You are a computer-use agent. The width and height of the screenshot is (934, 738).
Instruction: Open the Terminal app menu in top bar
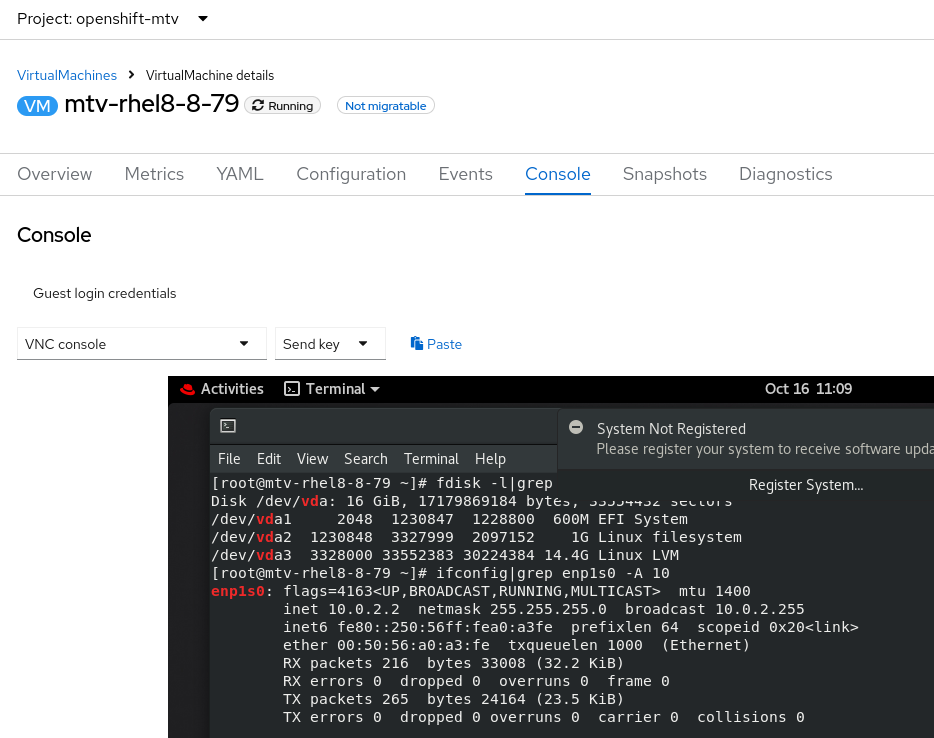point(332,389)
